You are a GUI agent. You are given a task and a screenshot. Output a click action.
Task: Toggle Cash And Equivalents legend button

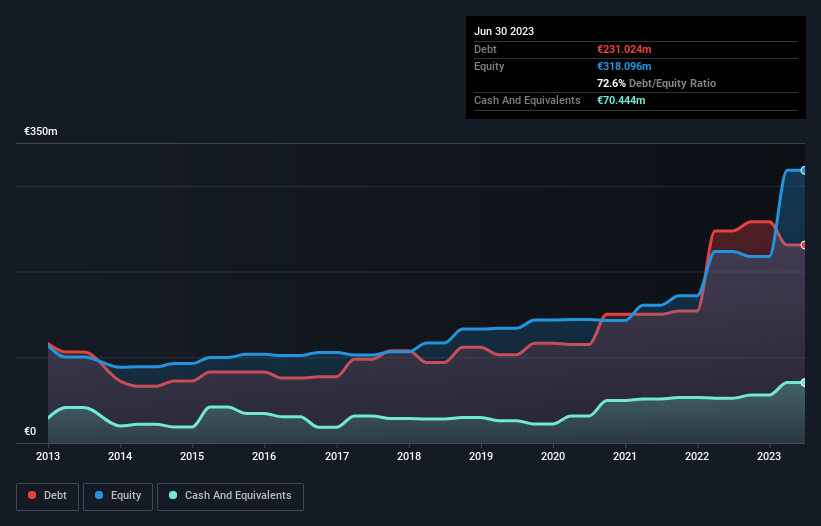tap(230, 496)
